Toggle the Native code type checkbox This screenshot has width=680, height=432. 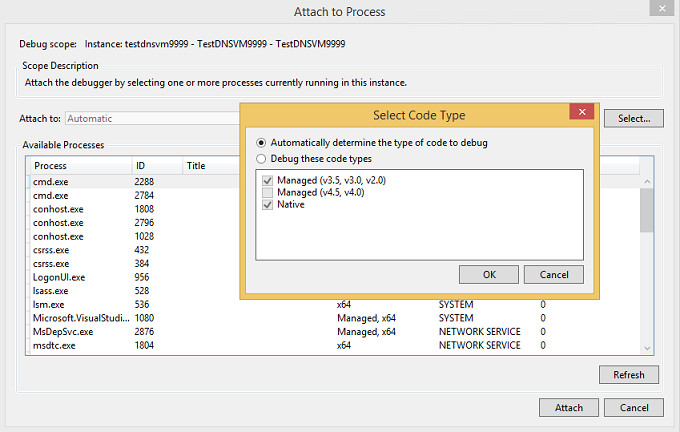pos(267,205)
